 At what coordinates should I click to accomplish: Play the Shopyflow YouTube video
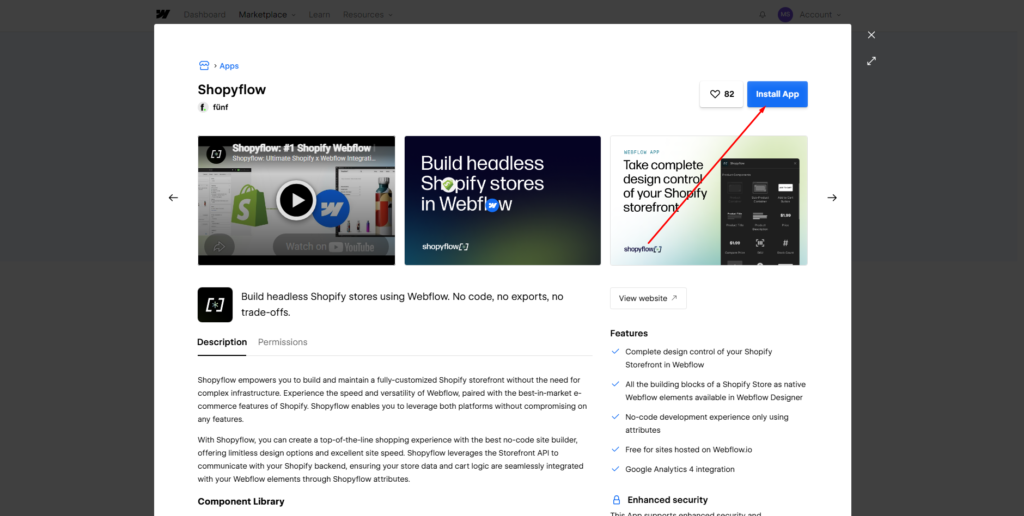tap(296, 200)
